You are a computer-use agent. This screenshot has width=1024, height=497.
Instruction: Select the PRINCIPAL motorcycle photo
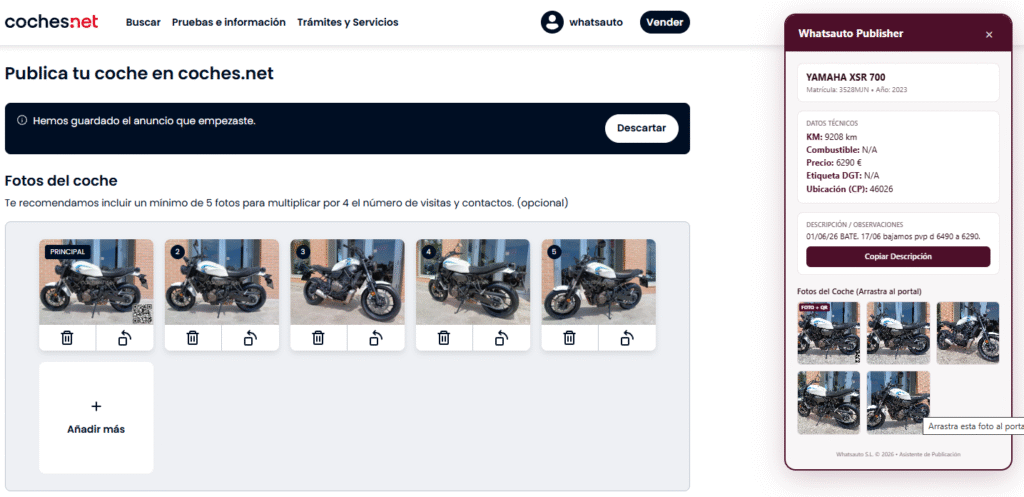pos(96,282)
